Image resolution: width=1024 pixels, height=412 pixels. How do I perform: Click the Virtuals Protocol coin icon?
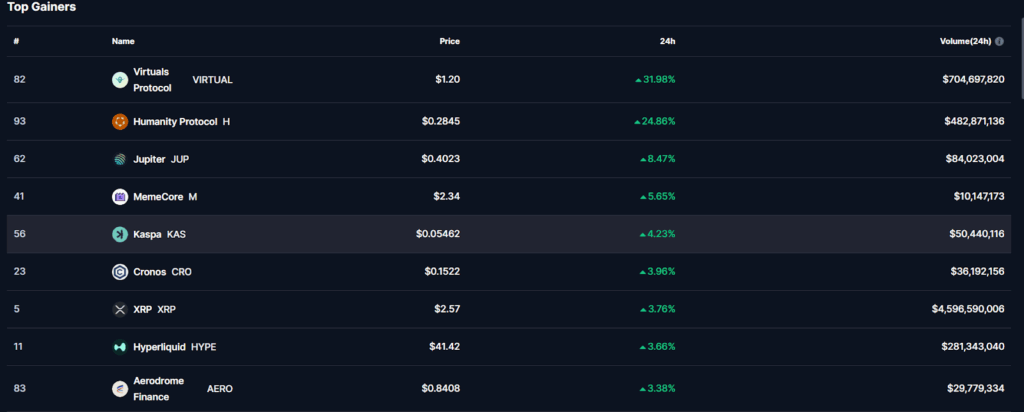(x=120, y=80)
